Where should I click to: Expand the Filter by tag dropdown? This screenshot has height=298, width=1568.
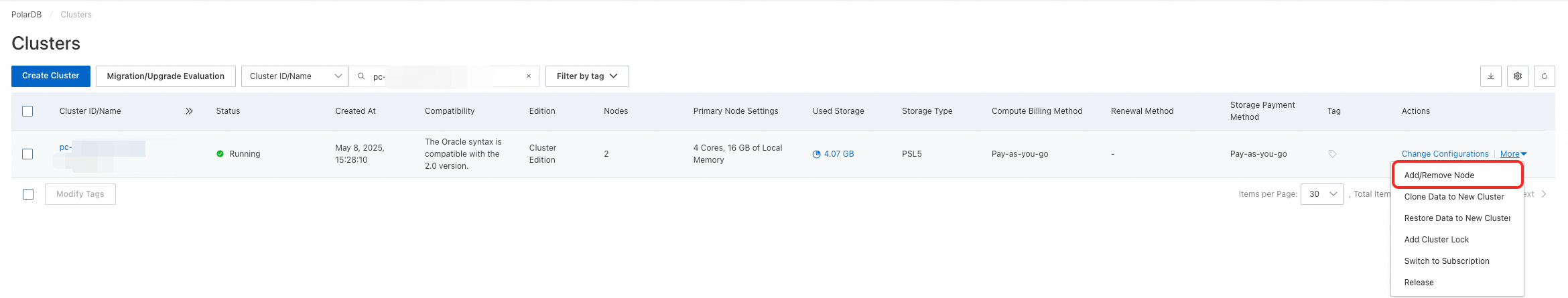tap(586, 76)
